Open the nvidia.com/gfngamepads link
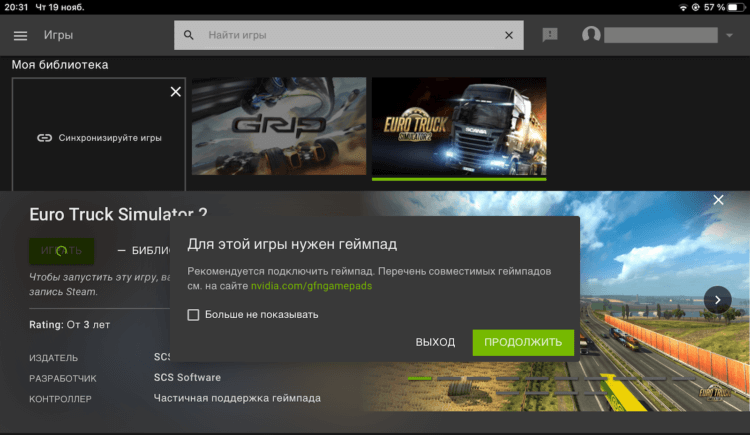The height and width of the screenshot is (435, 750). (311, 286)
